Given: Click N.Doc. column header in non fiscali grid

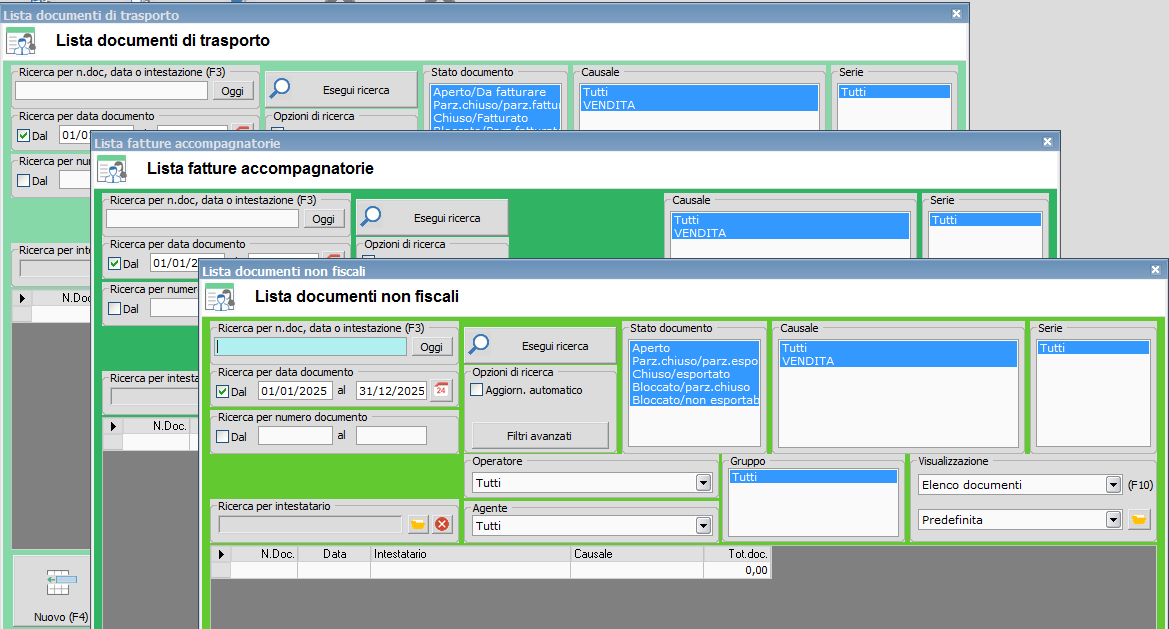Looking at the screenshot, I should coord(264,554).
